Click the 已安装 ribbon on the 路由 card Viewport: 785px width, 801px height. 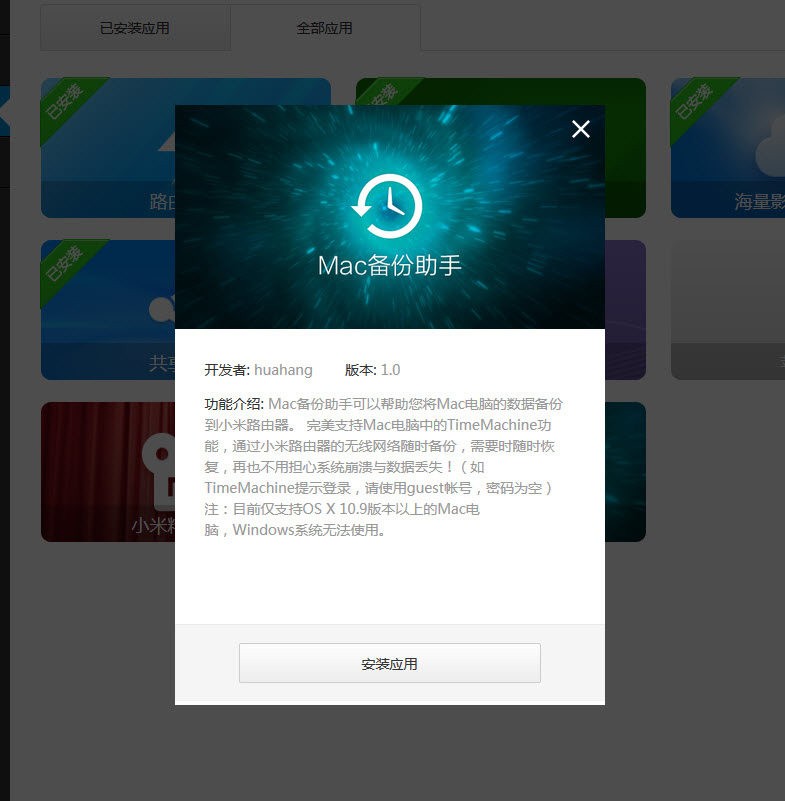click(x=65, y=102)
